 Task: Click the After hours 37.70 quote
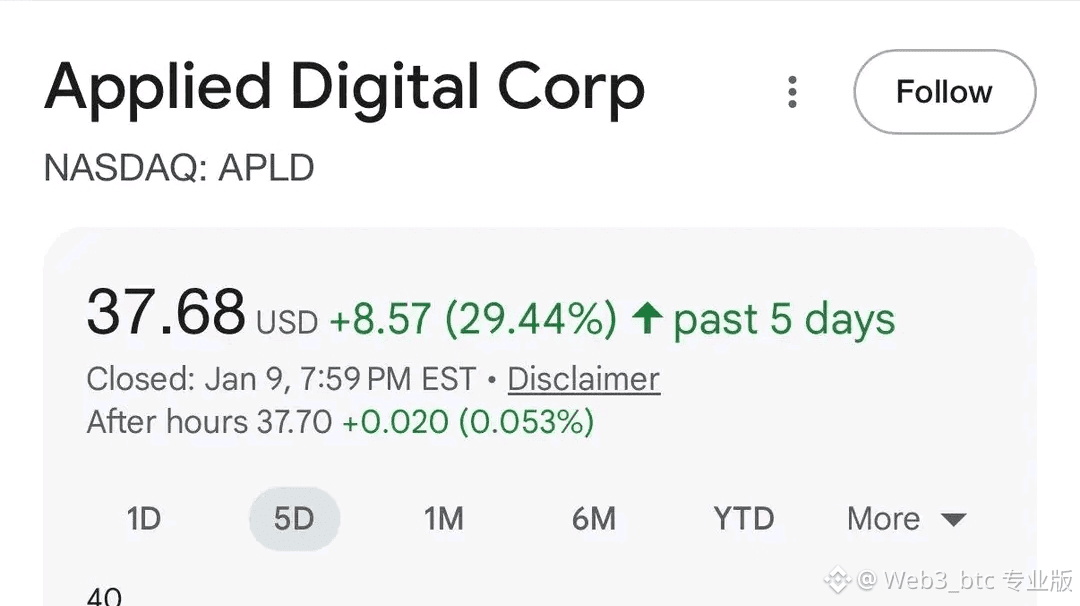(209, 421)
